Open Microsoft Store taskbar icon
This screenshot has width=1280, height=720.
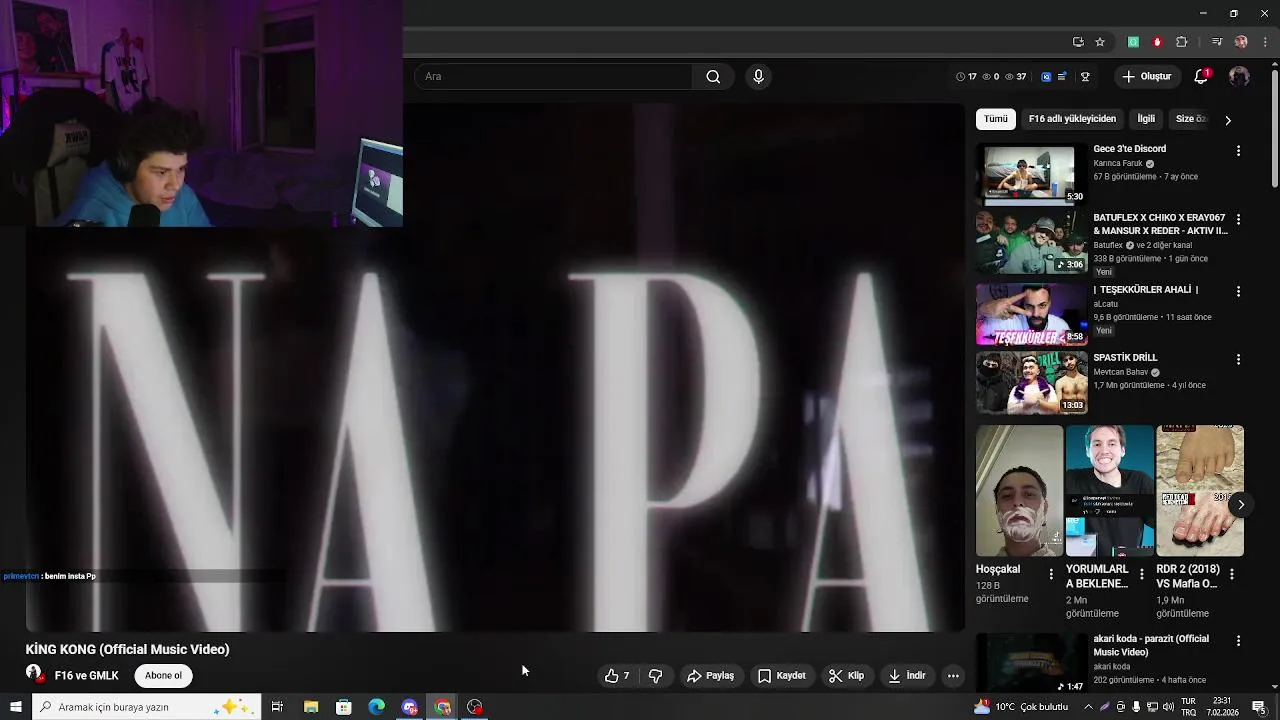(343, 707)
